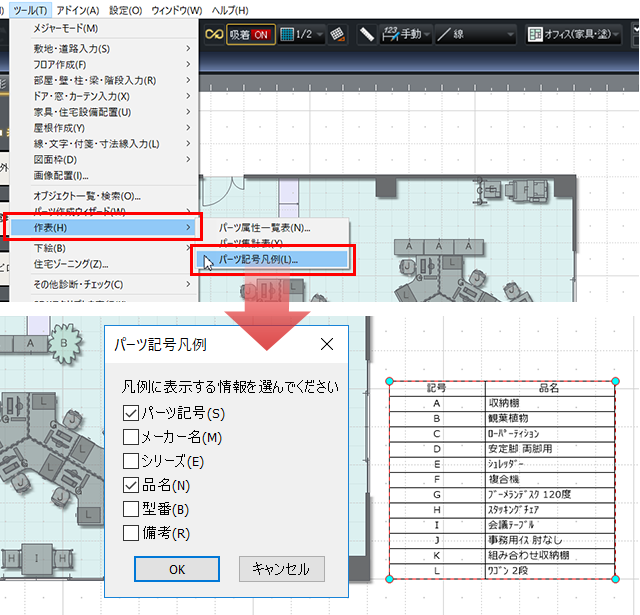Choose パーツ属性一覧表(N)... menu entry

coord(264,228)
